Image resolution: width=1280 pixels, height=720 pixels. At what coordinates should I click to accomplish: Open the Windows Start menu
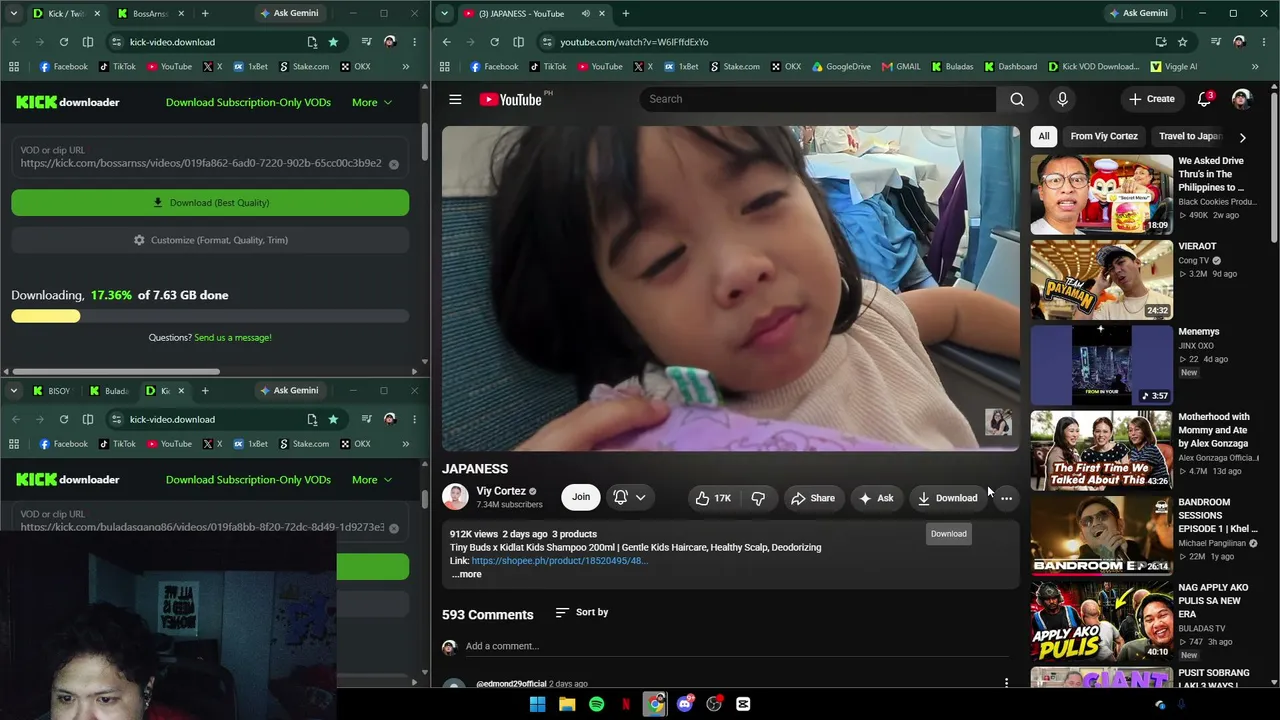click(537, 704)
